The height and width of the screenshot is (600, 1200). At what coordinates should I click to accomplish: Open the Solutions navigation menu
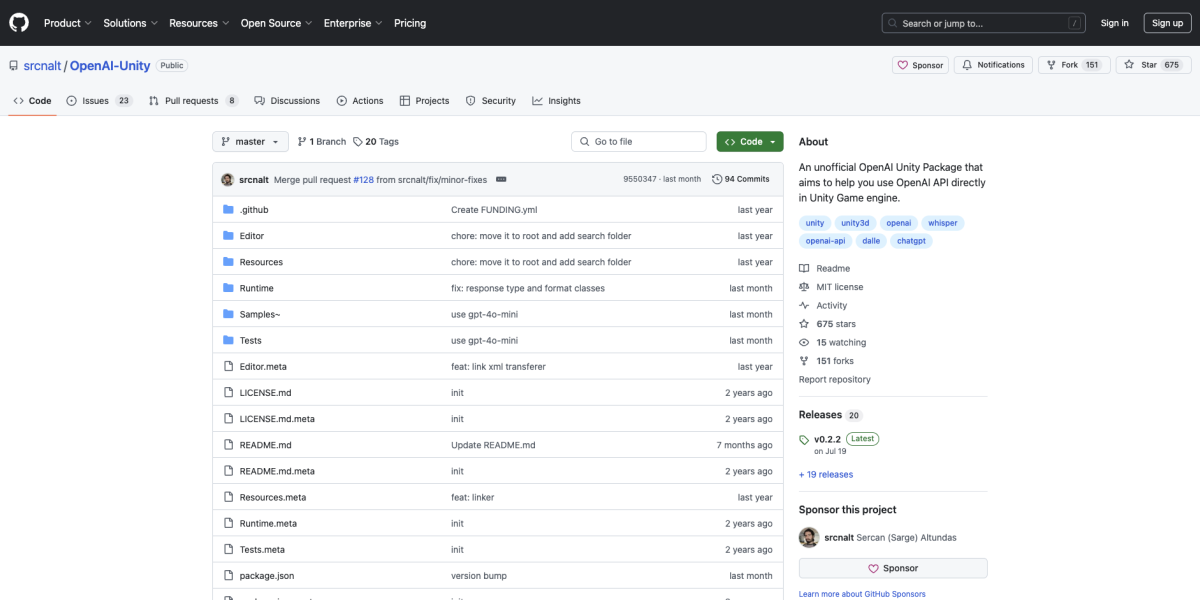pyautogui.click(x=130, y=23)
